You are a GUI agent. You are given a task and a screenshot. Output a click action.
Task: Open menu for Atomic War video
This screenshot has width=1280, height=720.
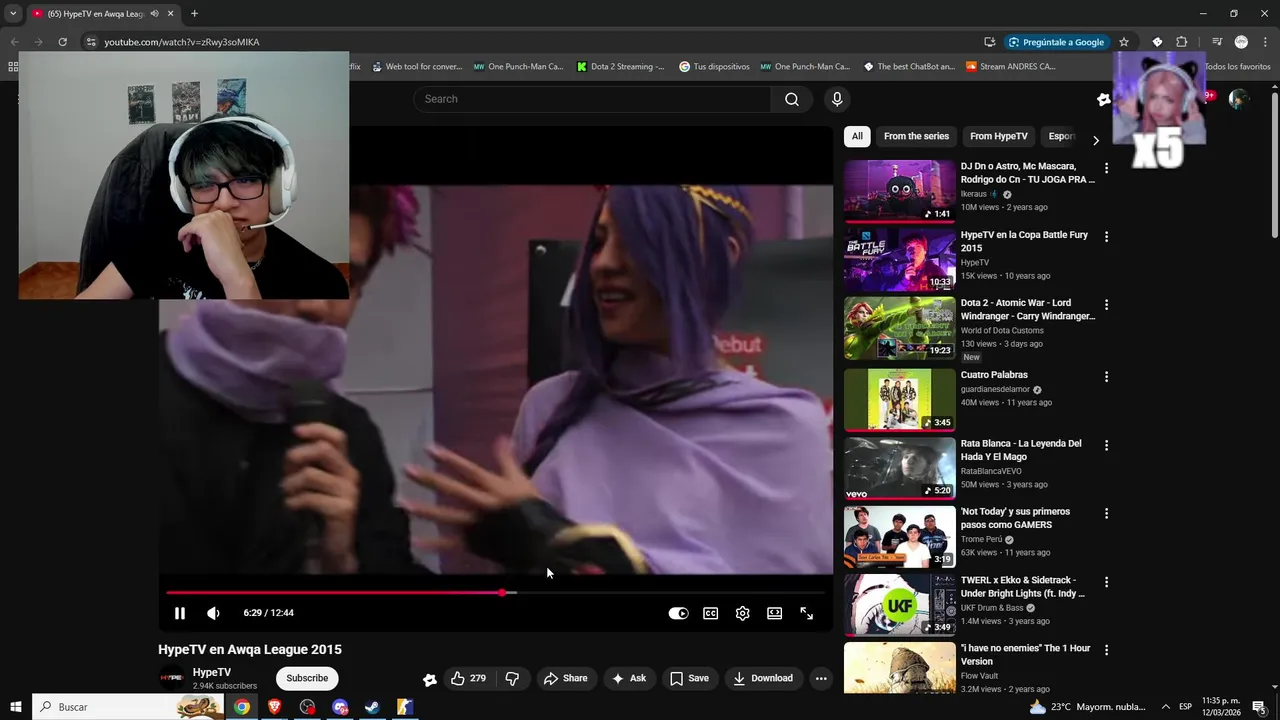point(1106,304)
